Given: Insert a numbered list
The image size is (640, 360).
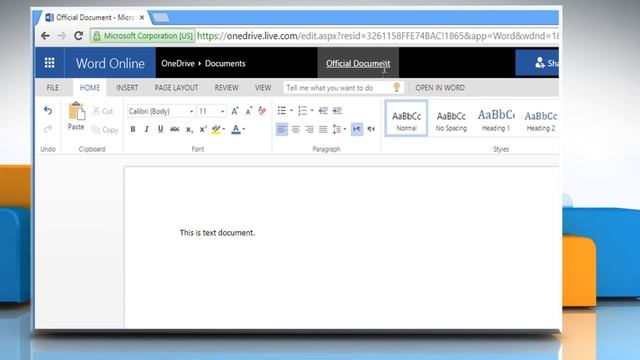Looking at the screenshot, I should tap(302, 111).
